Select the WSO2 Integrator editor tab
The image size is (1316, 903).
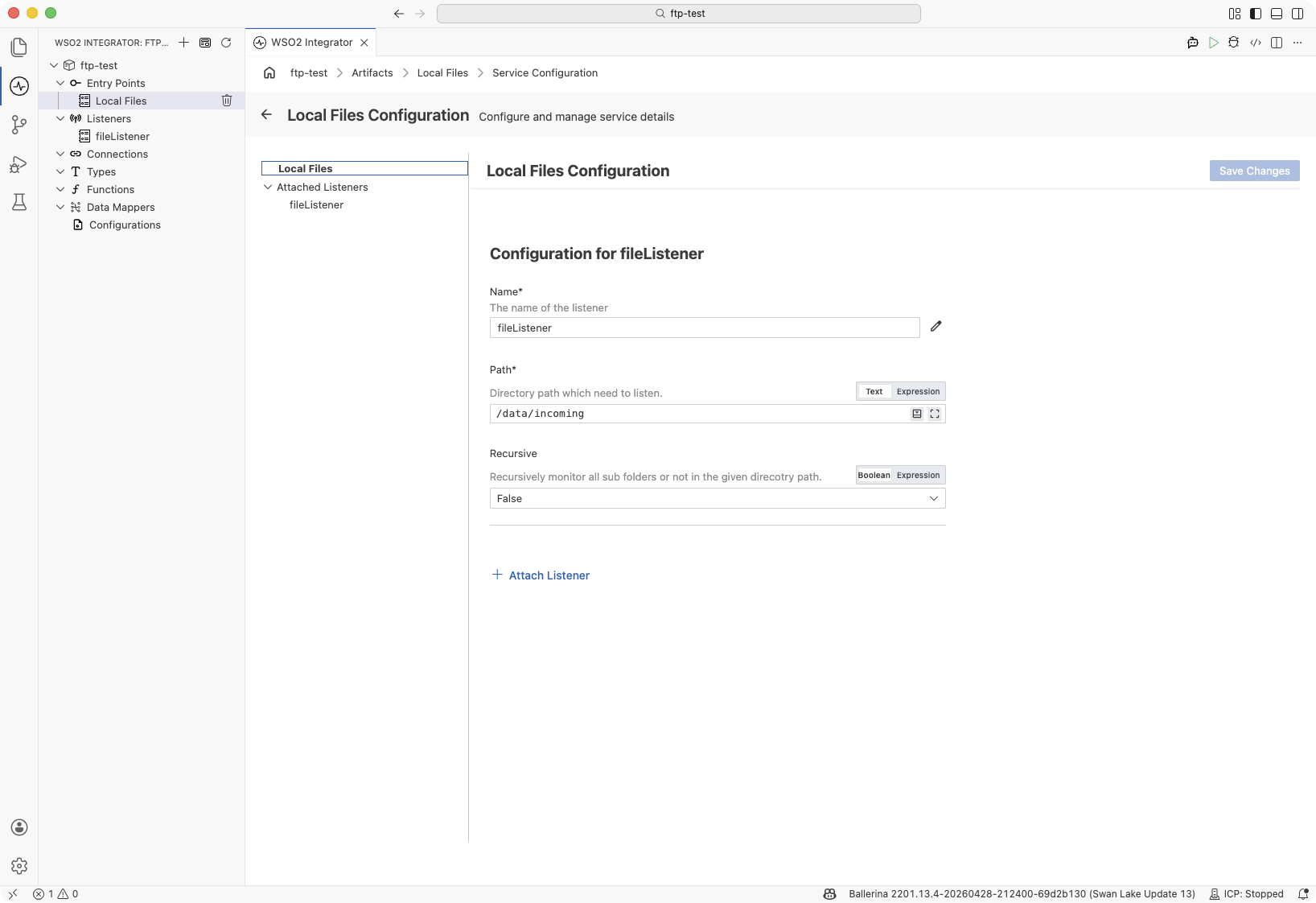point(310,43)
